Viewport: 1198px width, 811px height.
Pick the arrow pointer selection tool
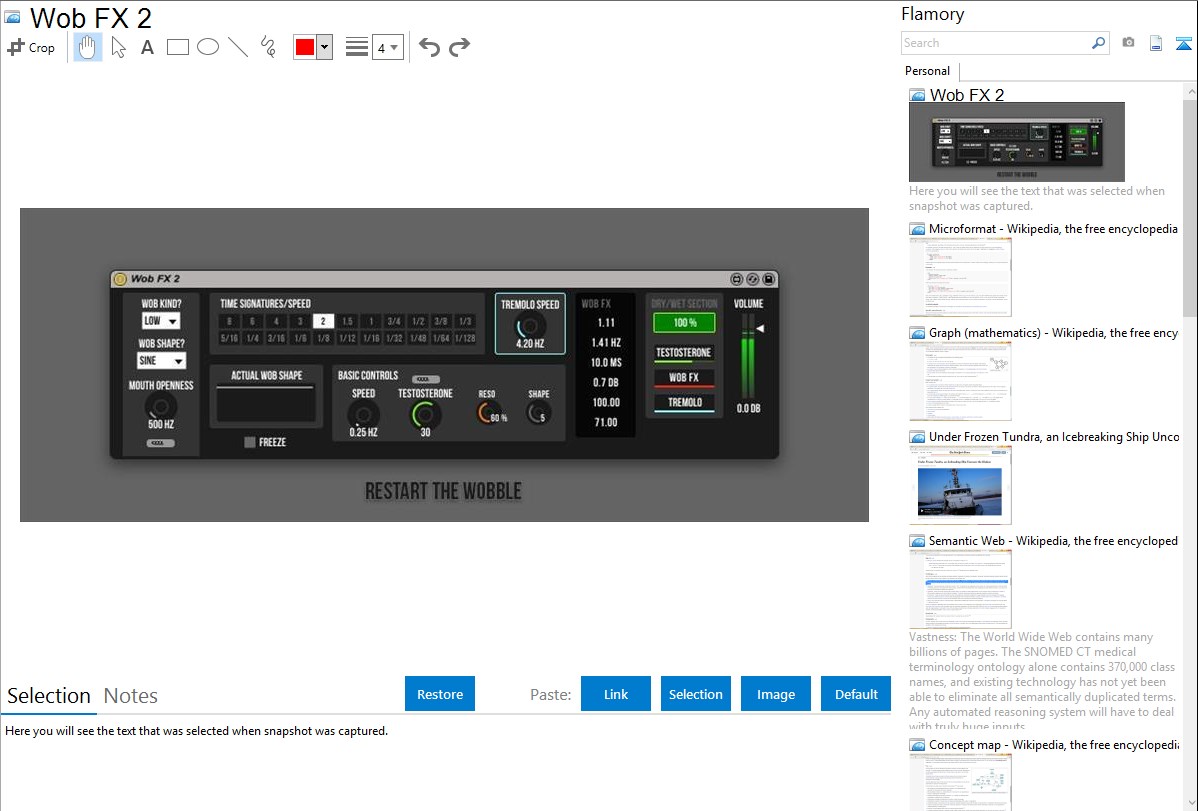pos(118,47)
